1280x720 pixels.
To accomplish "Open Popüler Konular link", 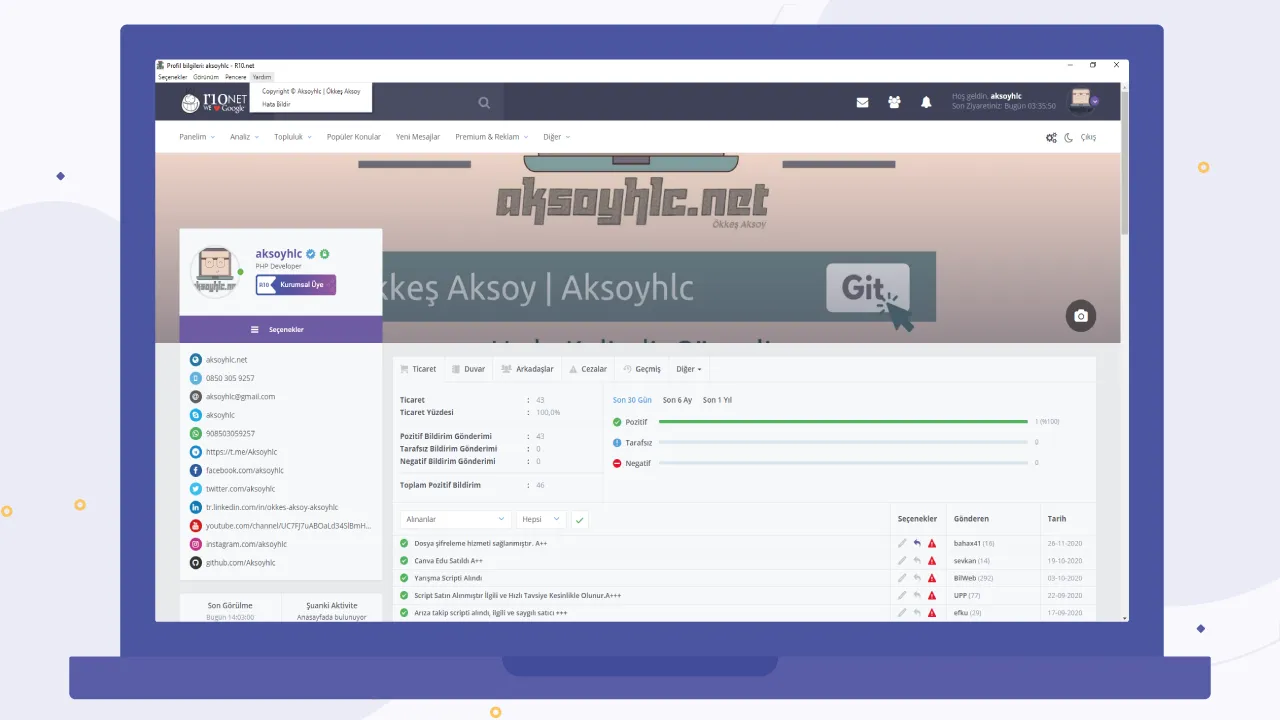I will click(353, 137).
